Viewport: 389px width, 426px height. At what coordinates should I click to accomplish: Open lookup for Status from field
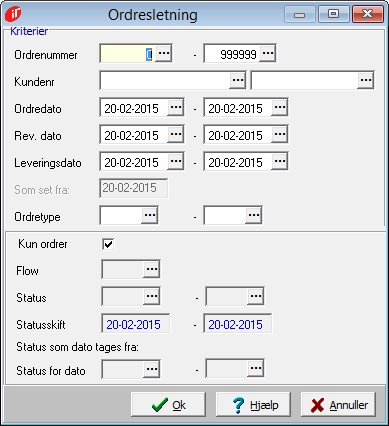click(152, 296)
